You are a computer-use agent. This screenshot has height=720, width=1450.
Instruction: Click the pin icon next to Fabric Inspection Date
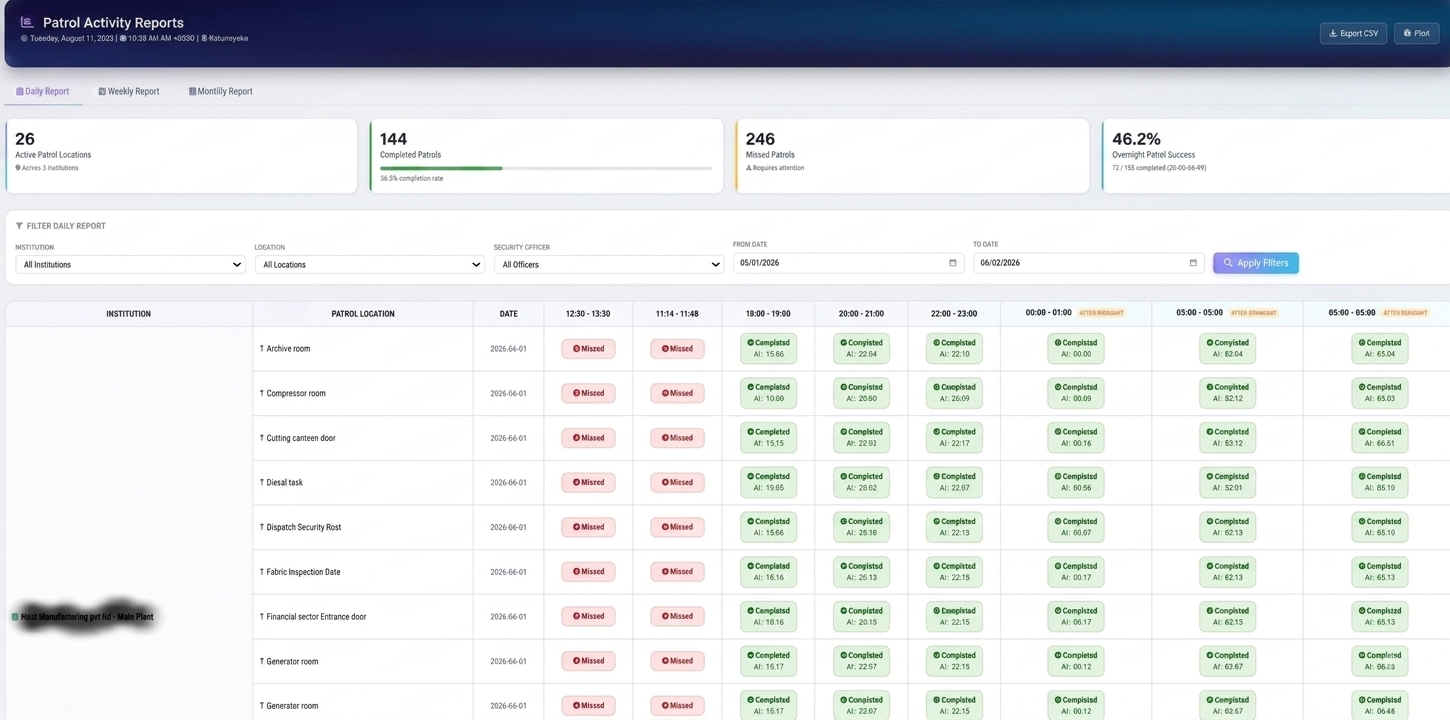click(x=262, y=572)
